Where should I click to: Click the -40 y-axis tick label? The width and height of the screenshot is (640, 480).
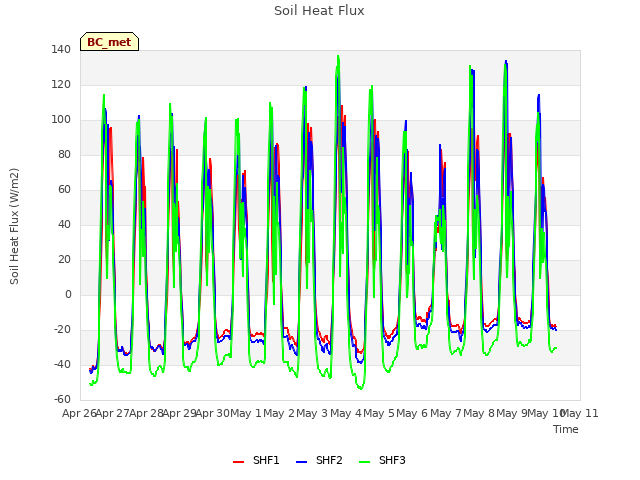62,364
